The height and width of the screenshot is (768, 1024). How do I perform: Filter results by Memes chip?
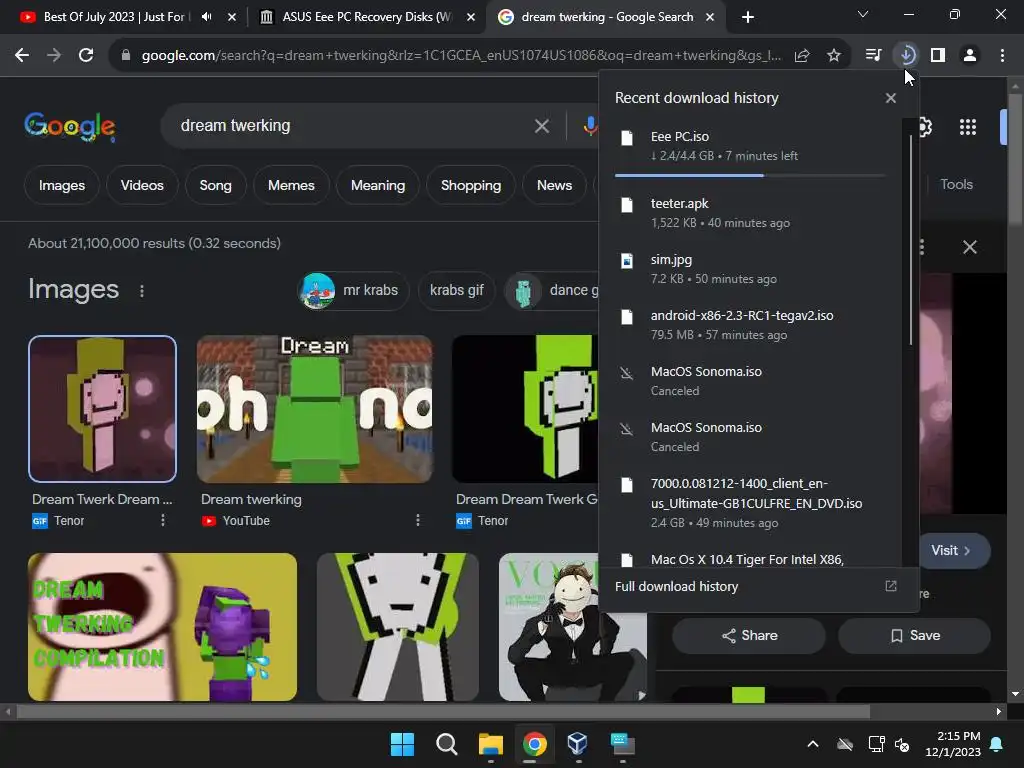tap(291, 185)
